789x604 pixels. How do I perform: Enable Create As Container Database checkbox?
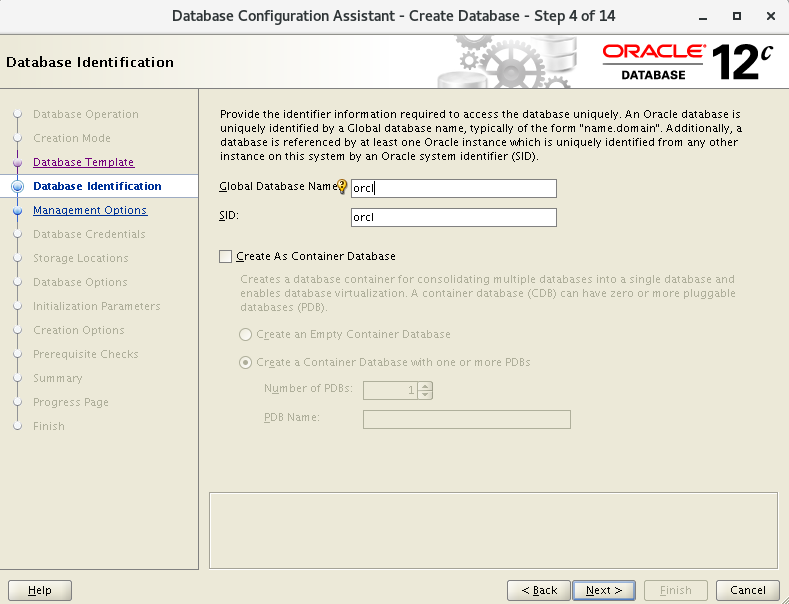[225, 256]
